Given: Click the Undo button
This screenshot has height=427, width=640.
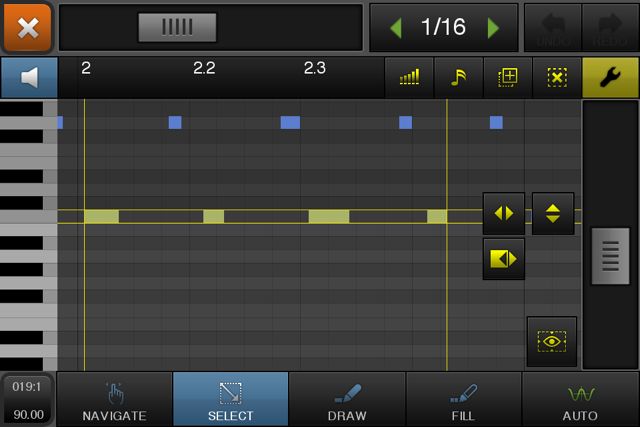Looking at the screenshot, I should click(x=553, y=28).
